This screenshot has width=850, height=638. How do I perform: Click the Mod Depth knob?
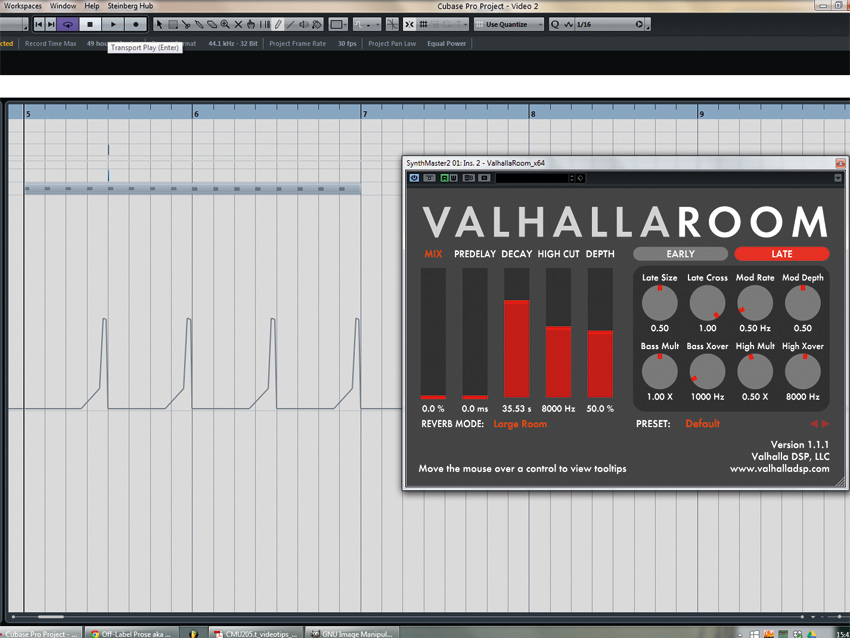[803, 303]
